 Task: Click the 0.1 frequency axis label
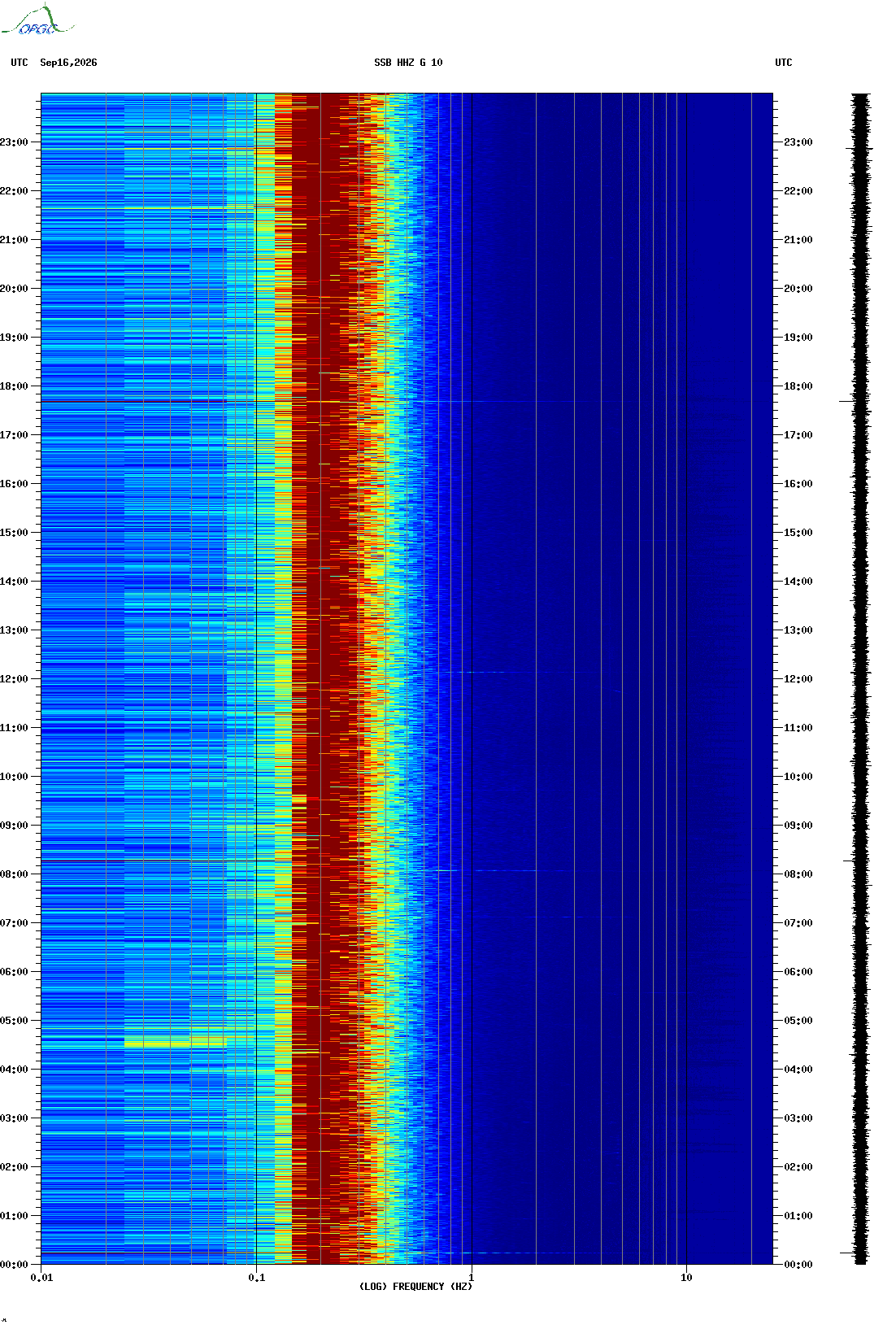(x=256, y=1278)
